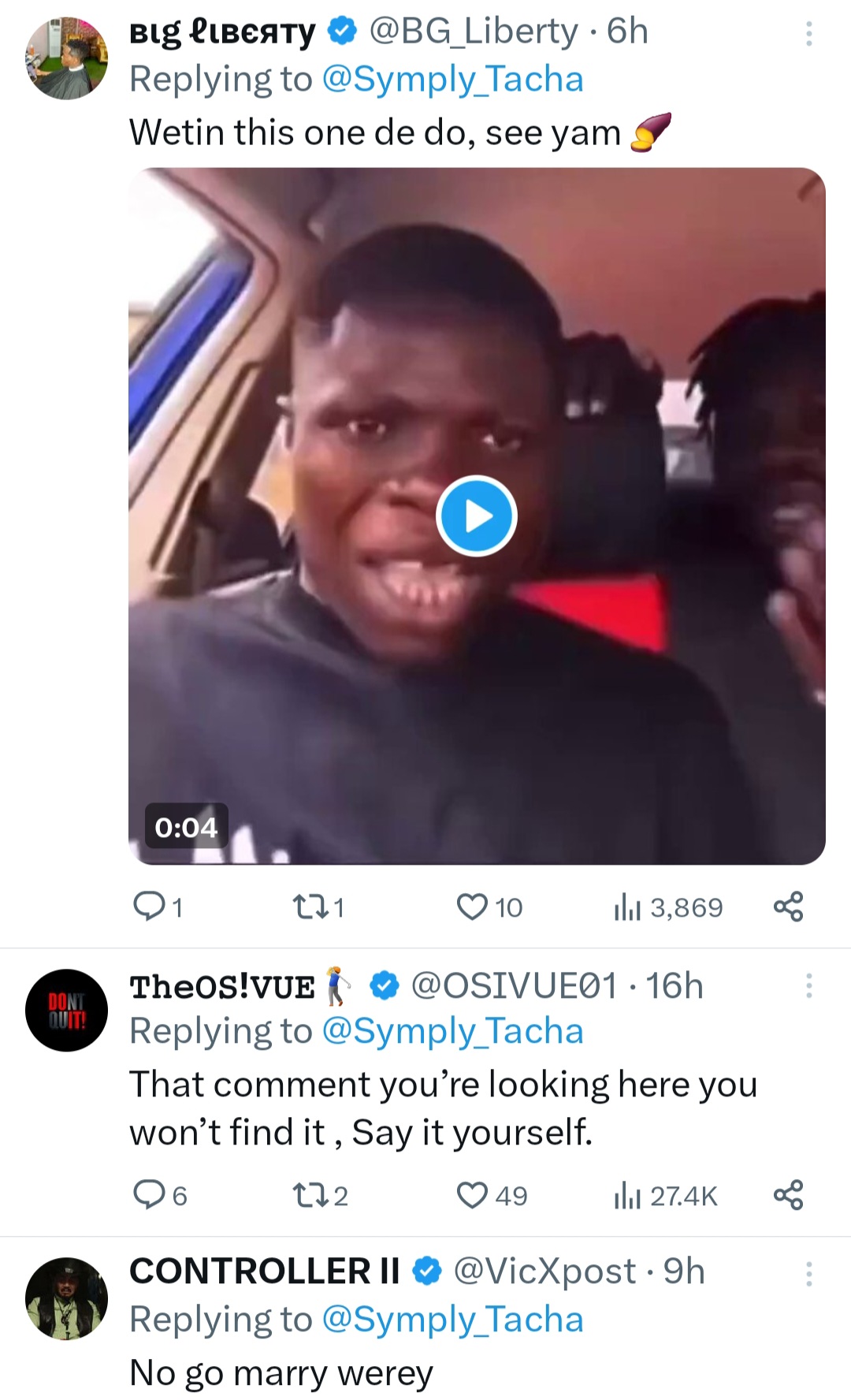View analytics showing 3,869 views
Image resolution: width=851 pixels, height=1400 pixels.
[668, 907]
